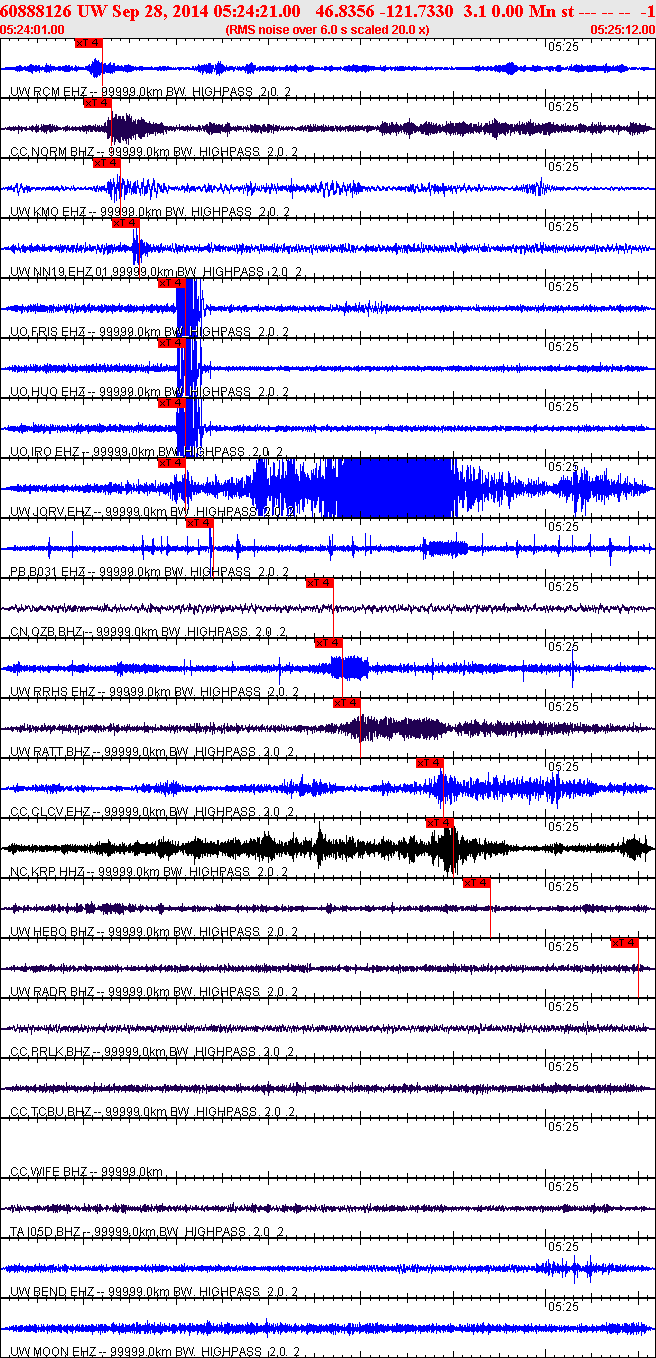
Task: Select the pick marker on UW KMO trace
Action: (x=107, y=163)
